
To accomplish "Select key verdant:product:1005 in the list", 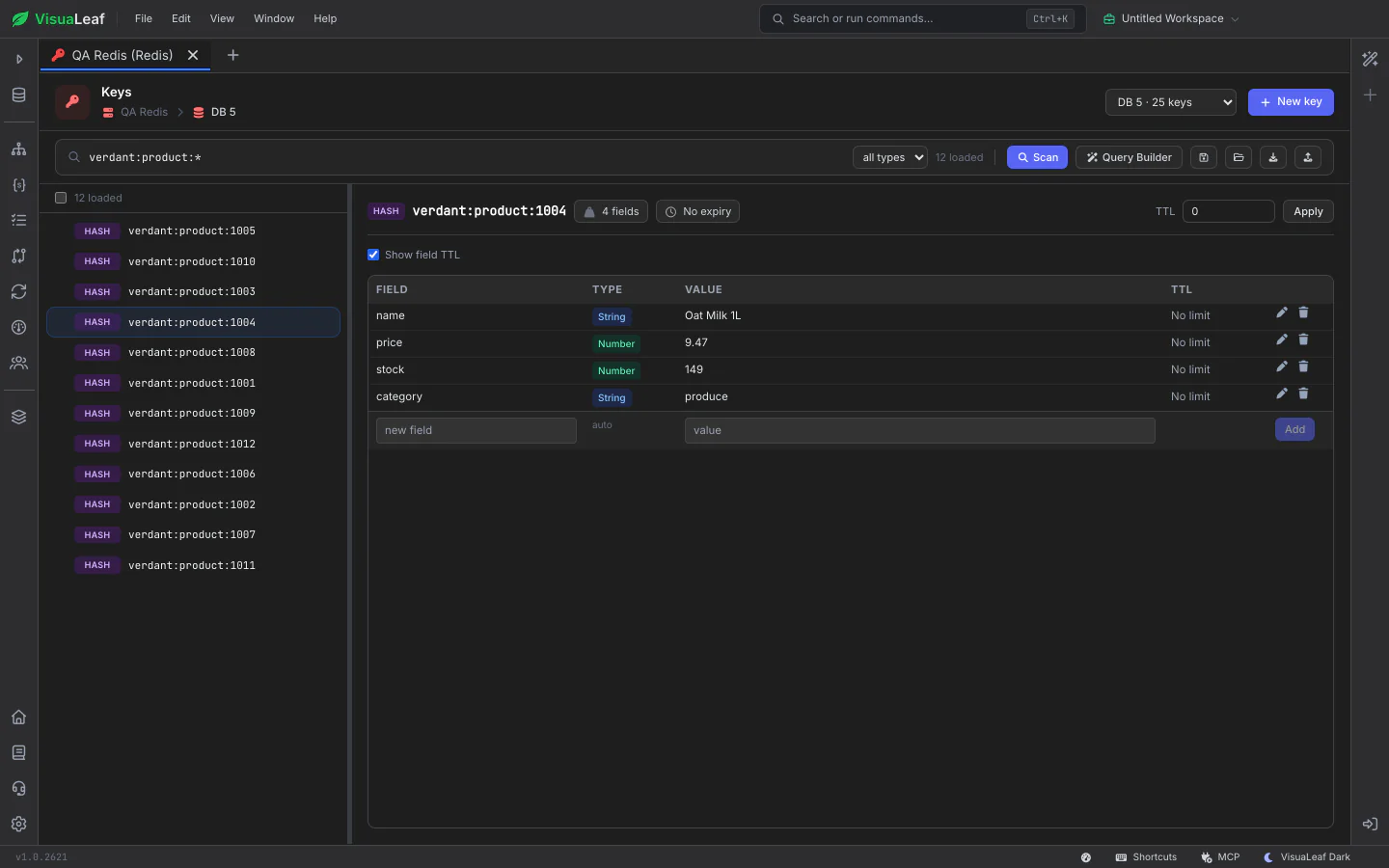I will pos(193,231).
